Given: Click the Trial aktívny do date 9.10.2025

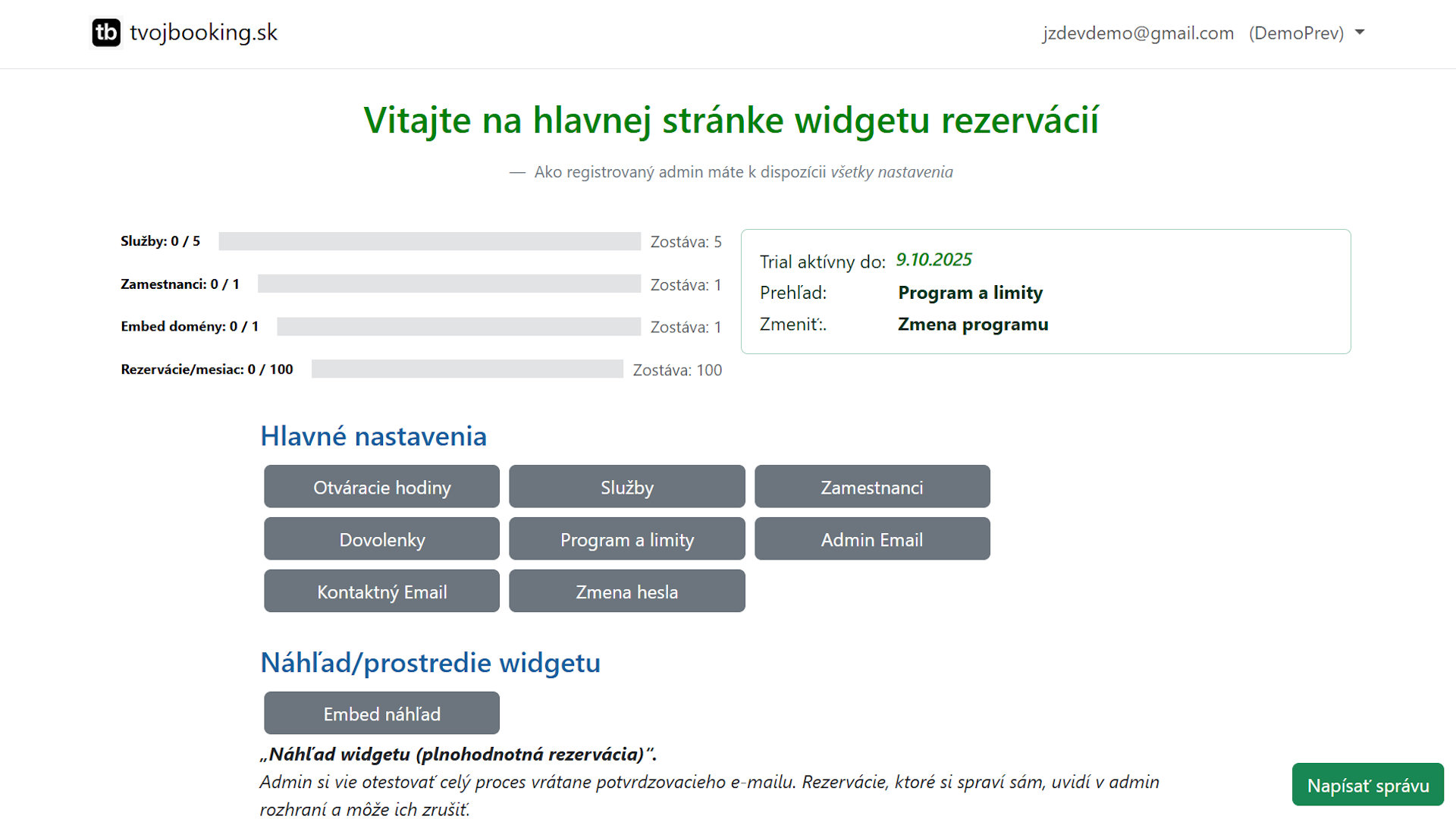Looking at the screenshot, I should click(934, 260).
